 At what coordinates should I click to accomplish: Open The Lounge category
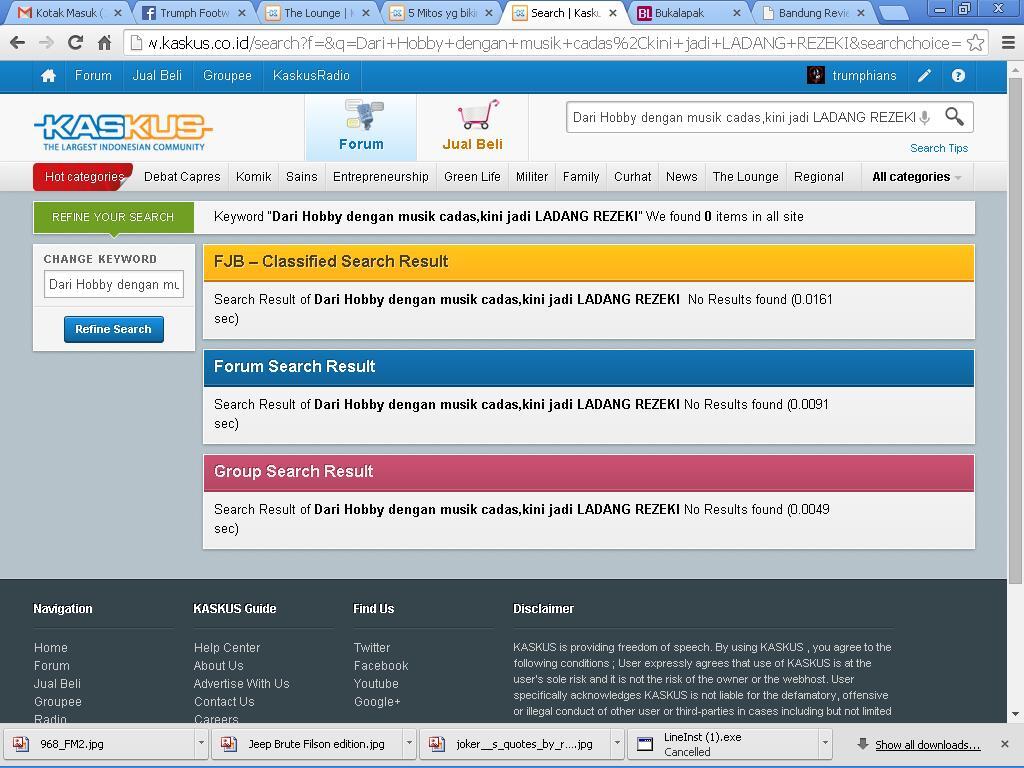pyautogui.click(x=746, y=177)
